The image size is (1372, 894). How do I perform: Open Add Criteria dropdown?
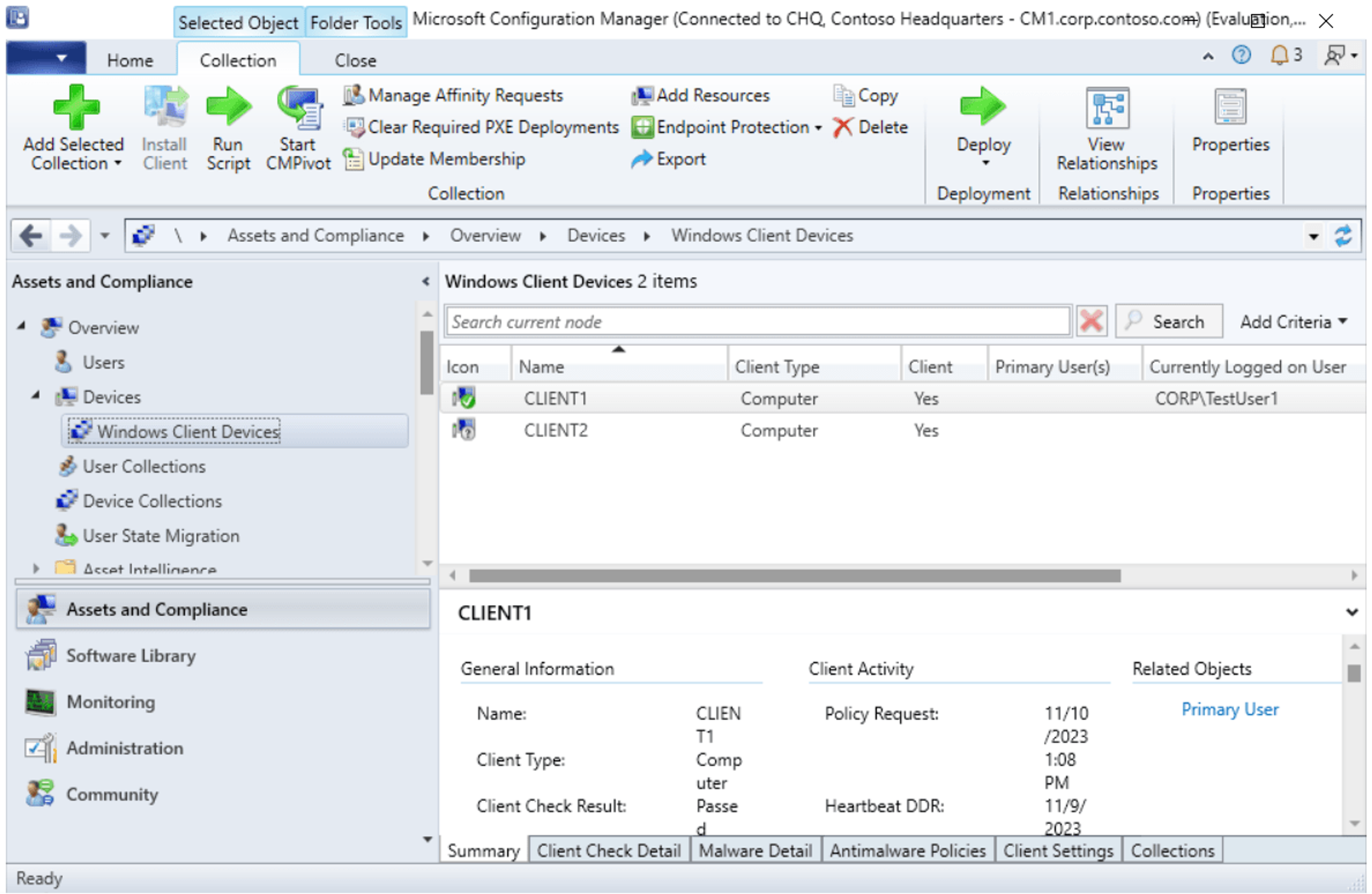[1294, 322]
